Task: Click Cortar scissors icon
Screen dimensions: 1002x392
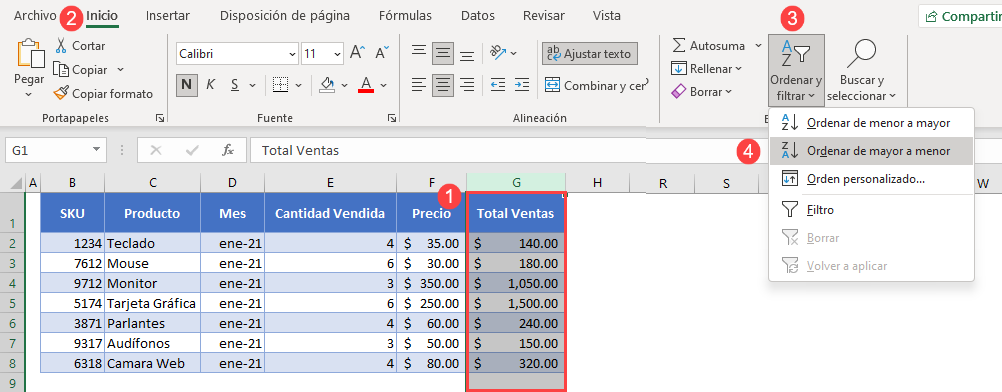Action: click(x=61, y=45)
